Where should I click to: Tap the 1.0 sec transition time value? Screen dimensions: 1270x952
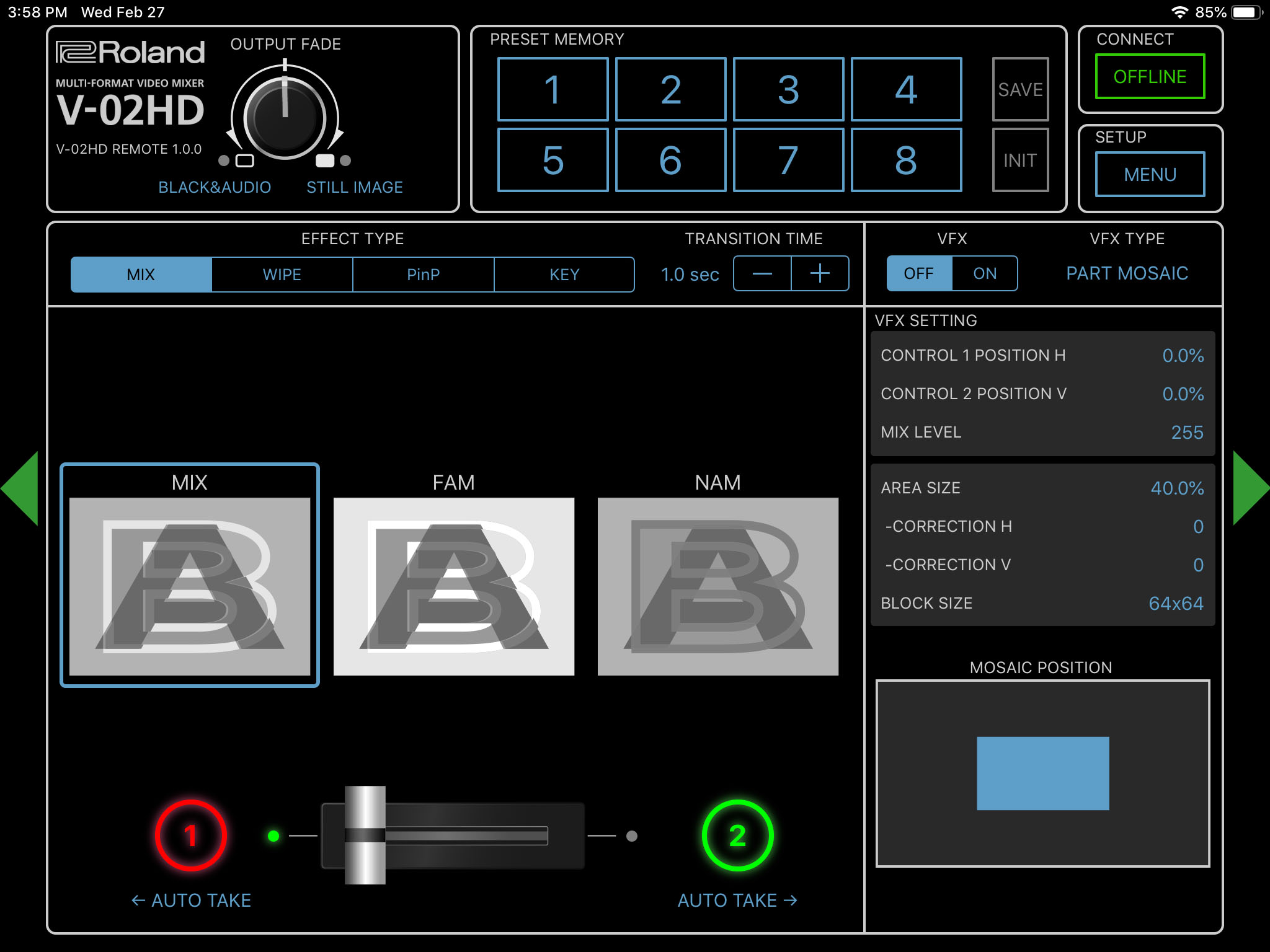pos(690,274)
